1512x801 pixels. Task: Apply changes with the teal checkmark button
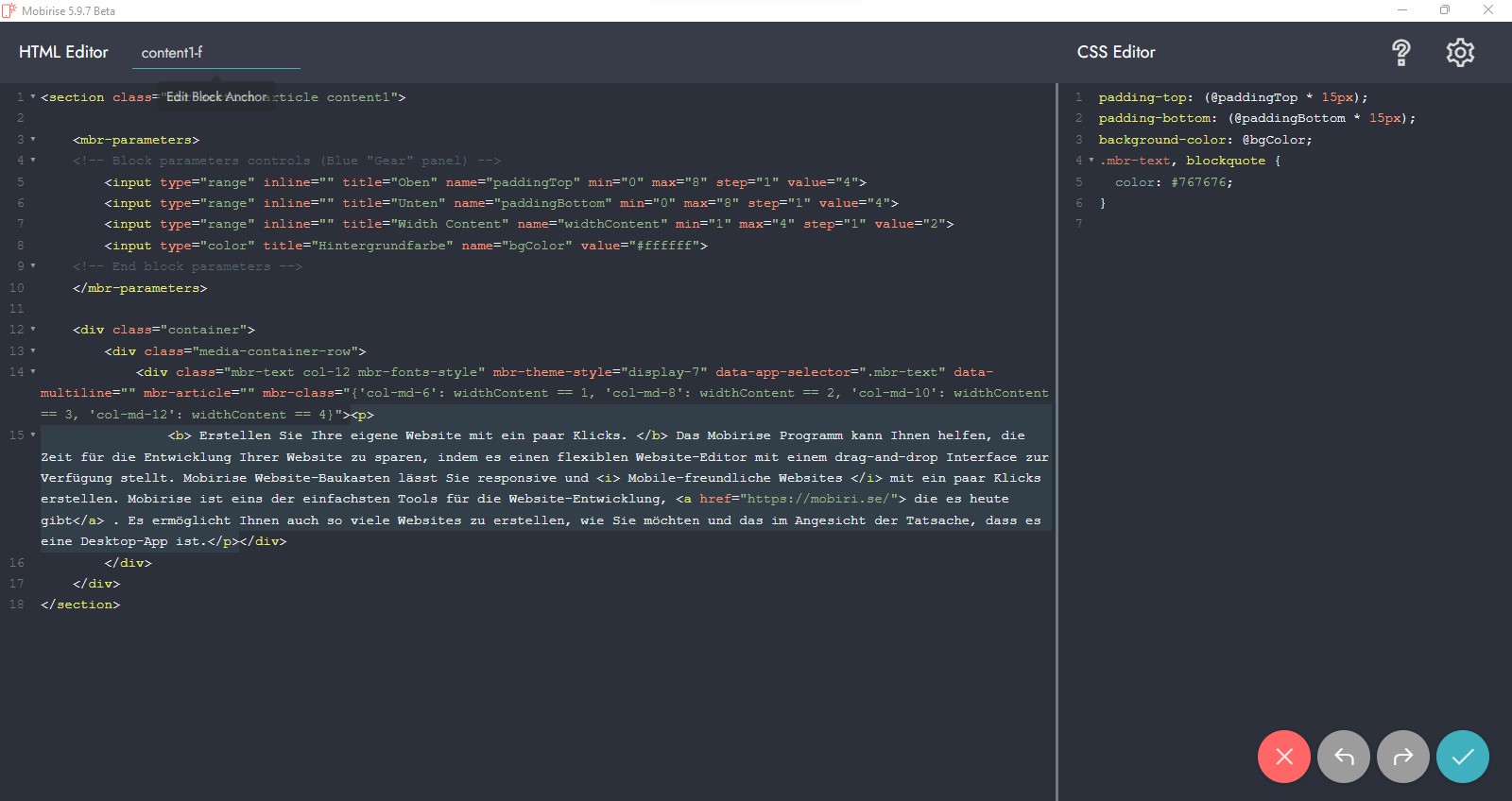click(1462, 757)
